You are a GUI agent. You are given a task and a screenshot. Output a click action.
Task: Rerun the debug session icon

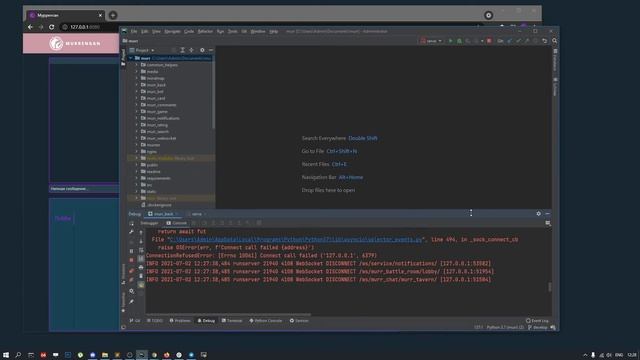click(131, 224)
